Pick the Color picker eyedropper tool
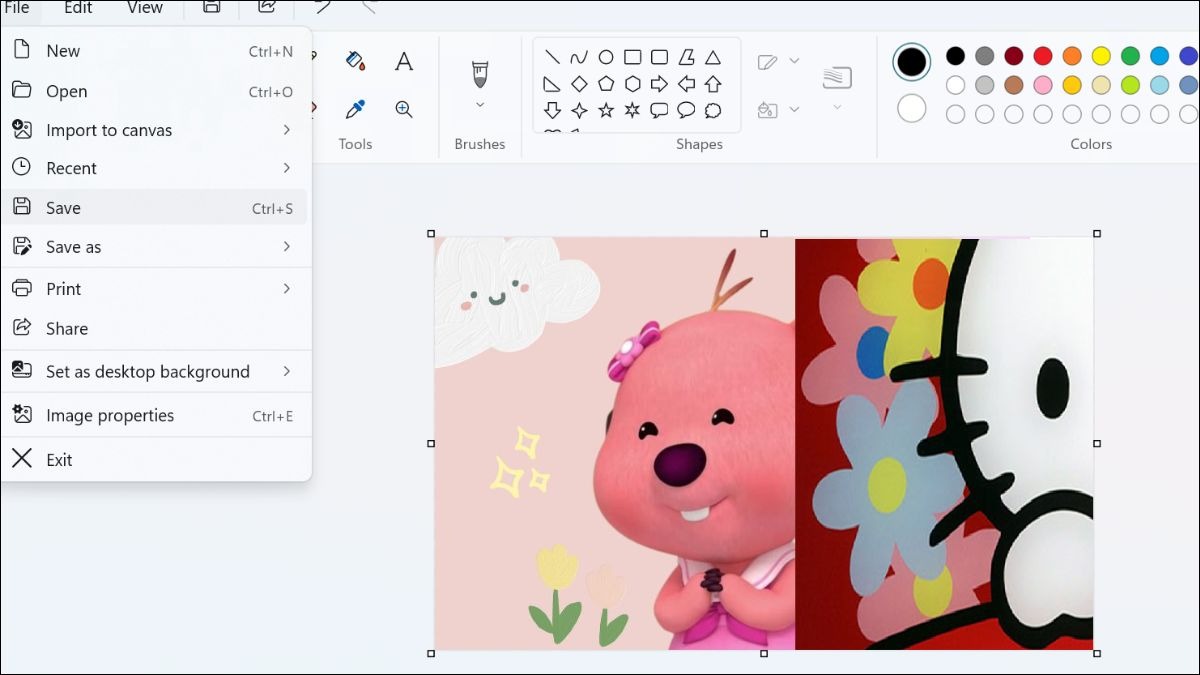The width and height of the screenshot is (1200, 675). [355, 109]
